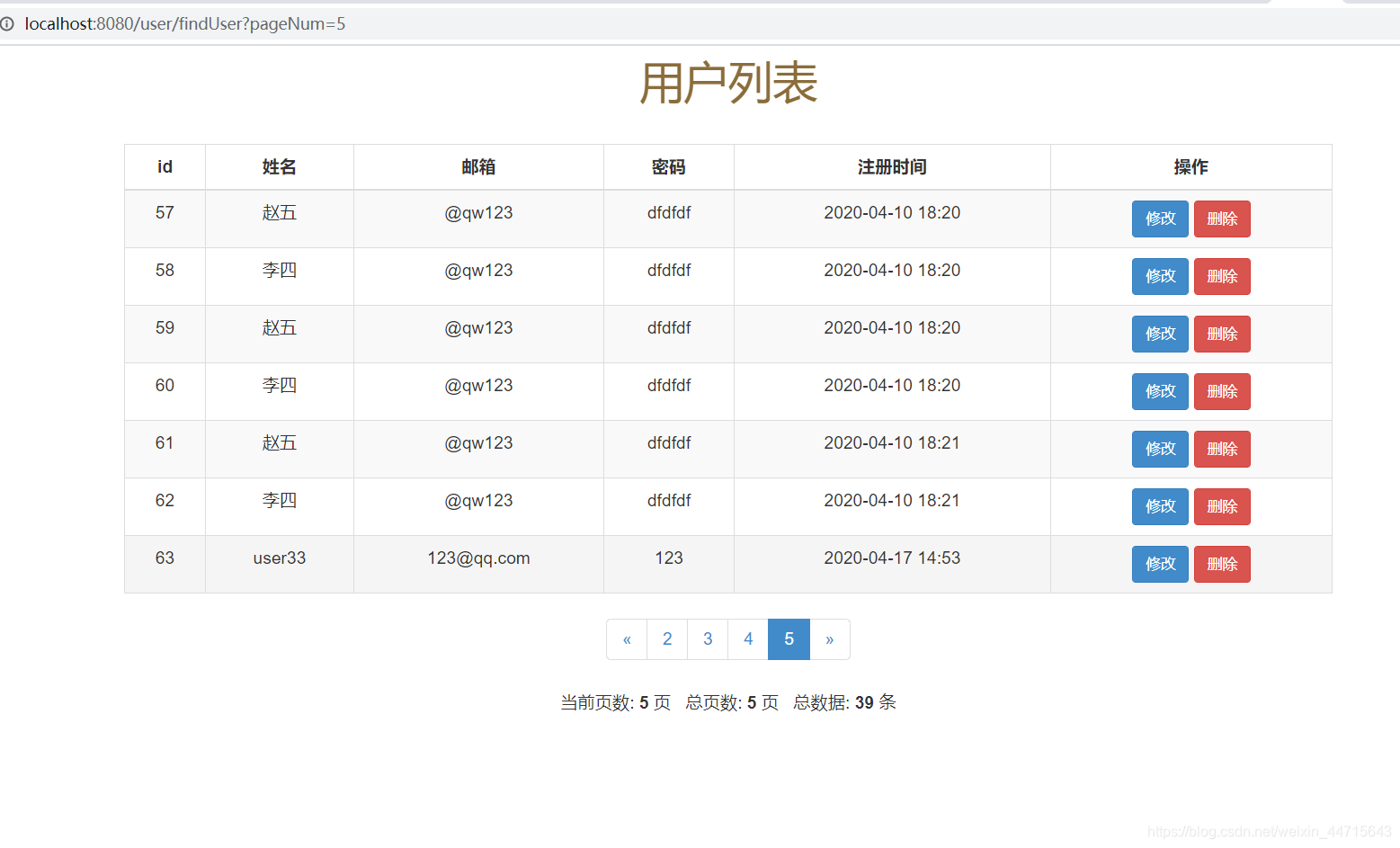Click dfdfdf in row id 60
The image size is (1400, 848).
tap(669, 386)
